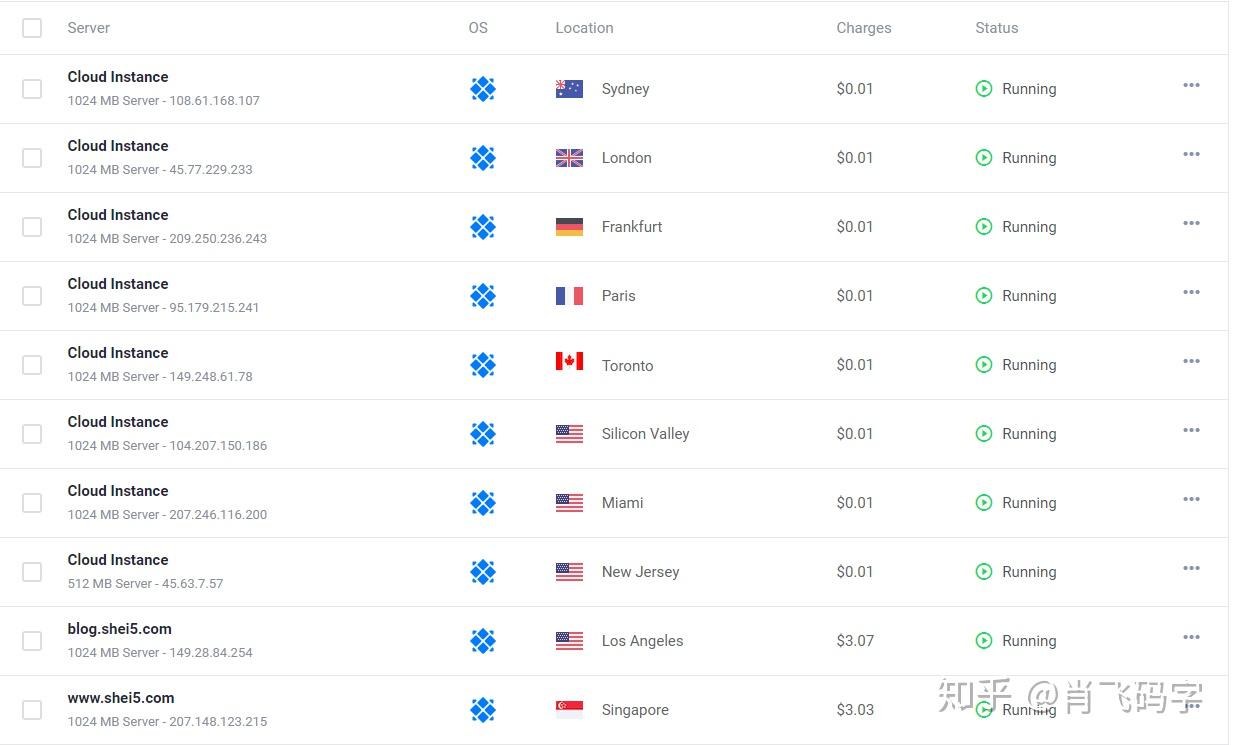Select the www.shei5.com server checkbox
The width and height of the screenshot is (1235, 745).
32,710
